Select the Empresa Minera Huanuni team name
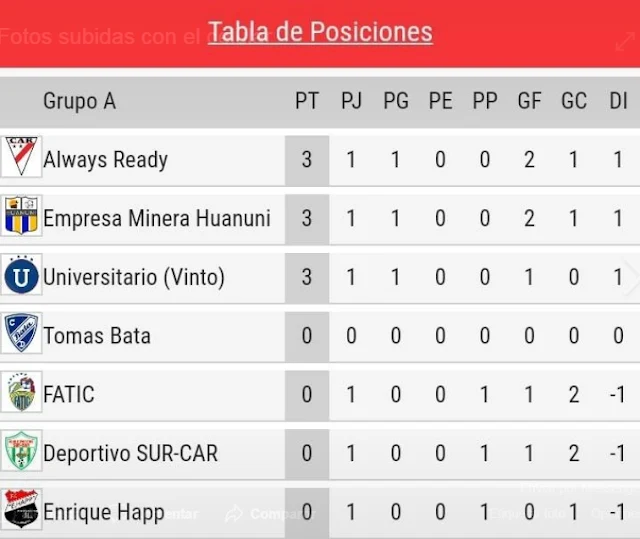 [157, 218]
